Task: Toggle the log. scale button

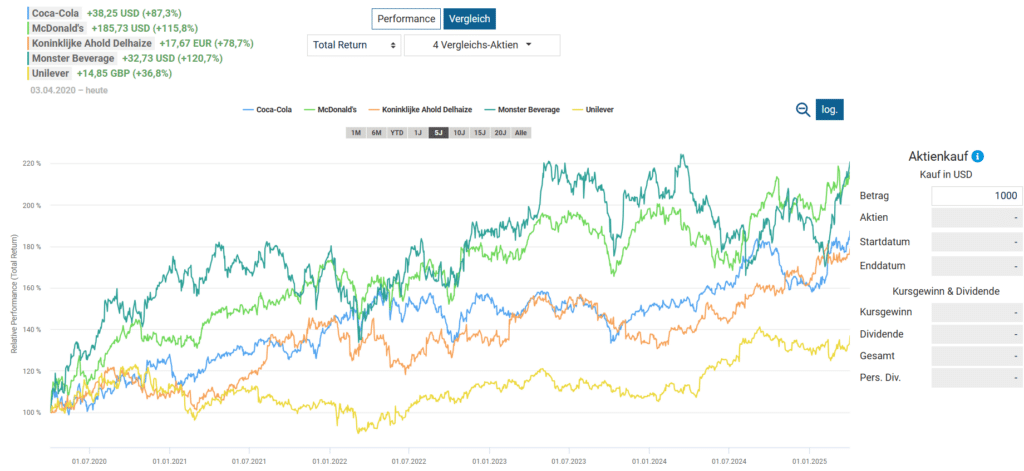Action: coord(829,109)
